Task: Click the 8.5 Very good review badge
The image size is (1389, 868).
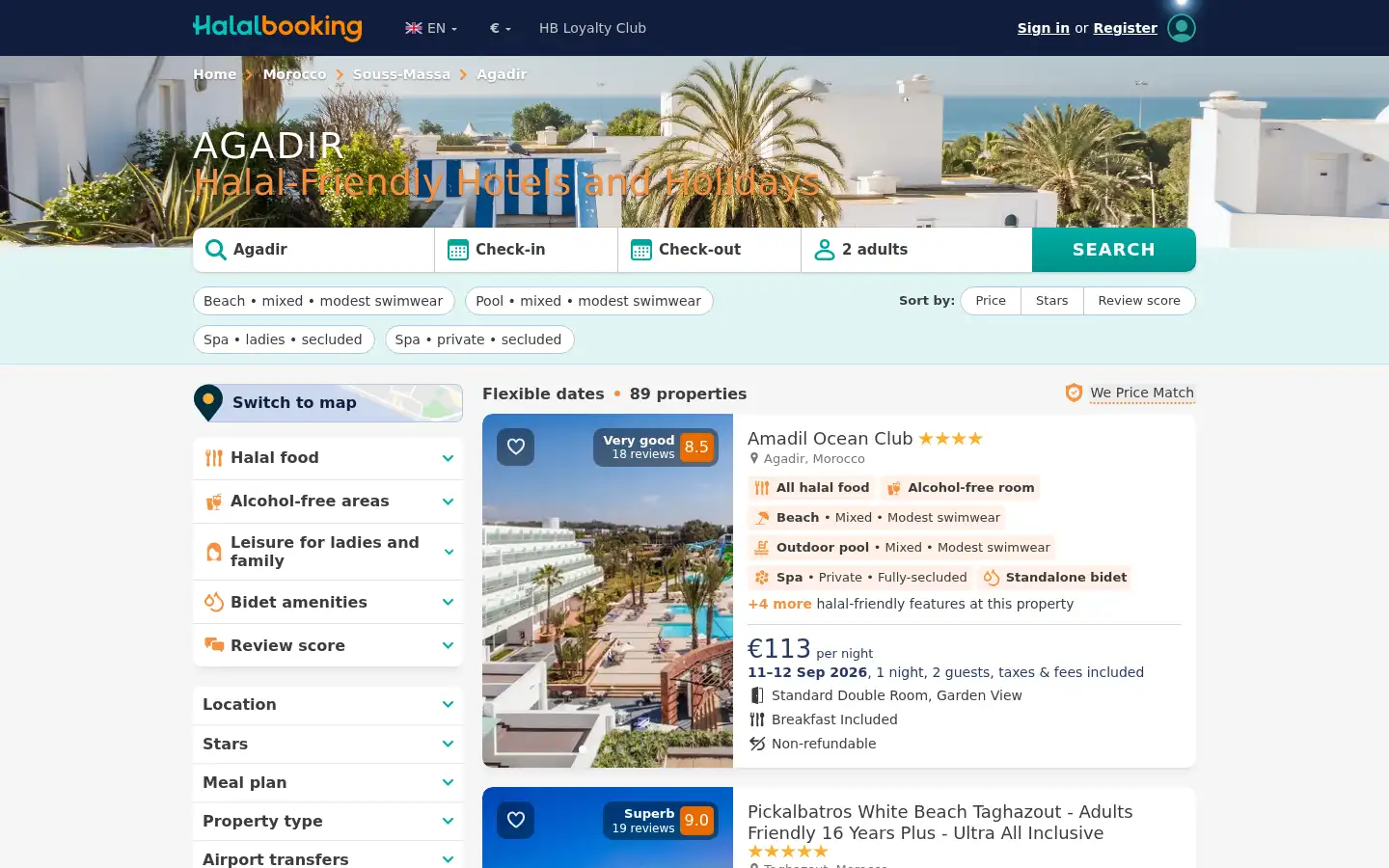Action: (x=656, y=447)
